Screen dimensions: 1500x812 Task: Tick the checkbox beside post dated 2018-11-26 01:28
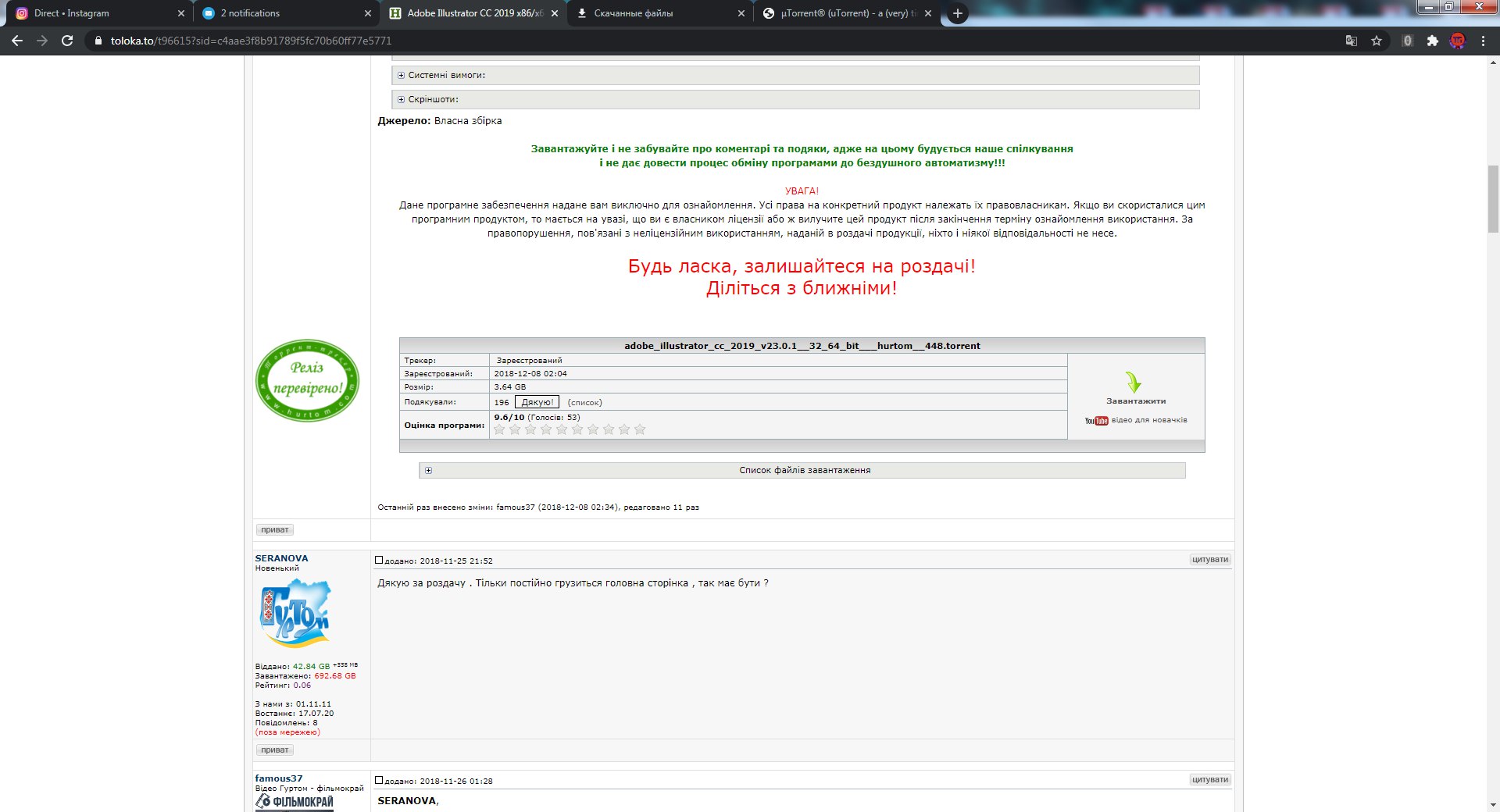(x=379, y=780)
